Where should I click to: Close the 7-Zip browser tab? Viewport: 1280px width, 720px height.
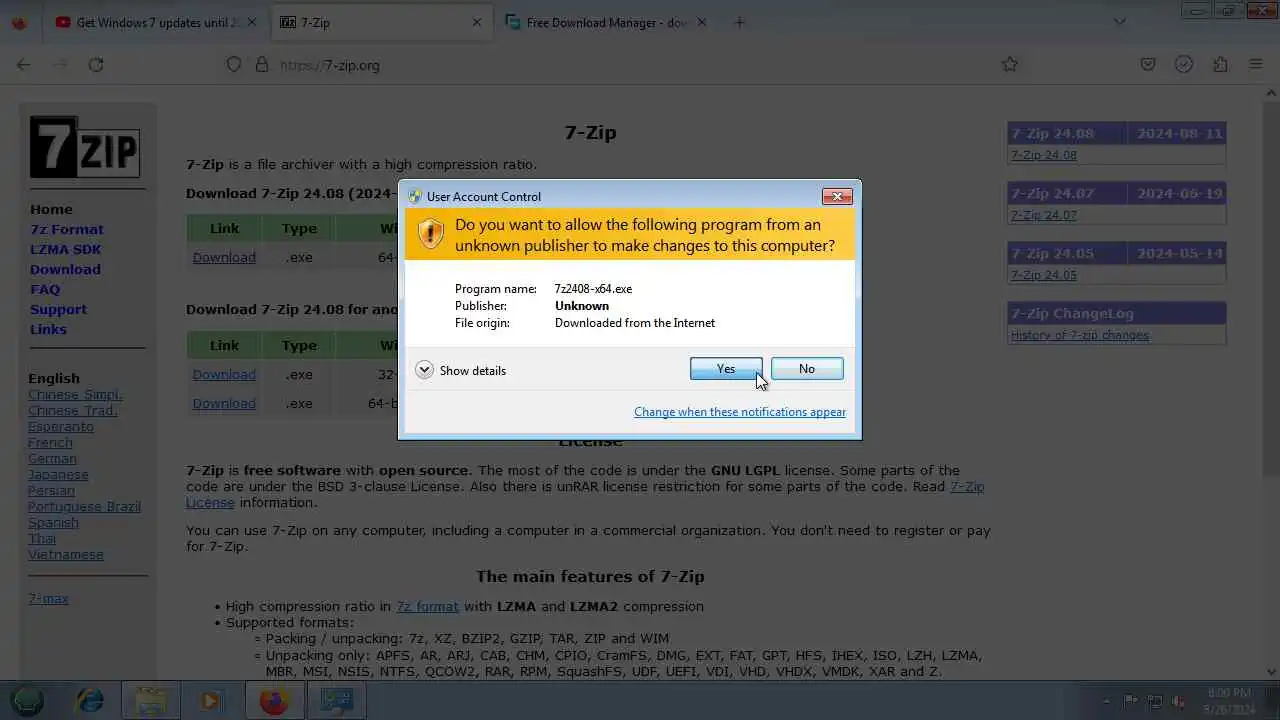click(477, 22)
